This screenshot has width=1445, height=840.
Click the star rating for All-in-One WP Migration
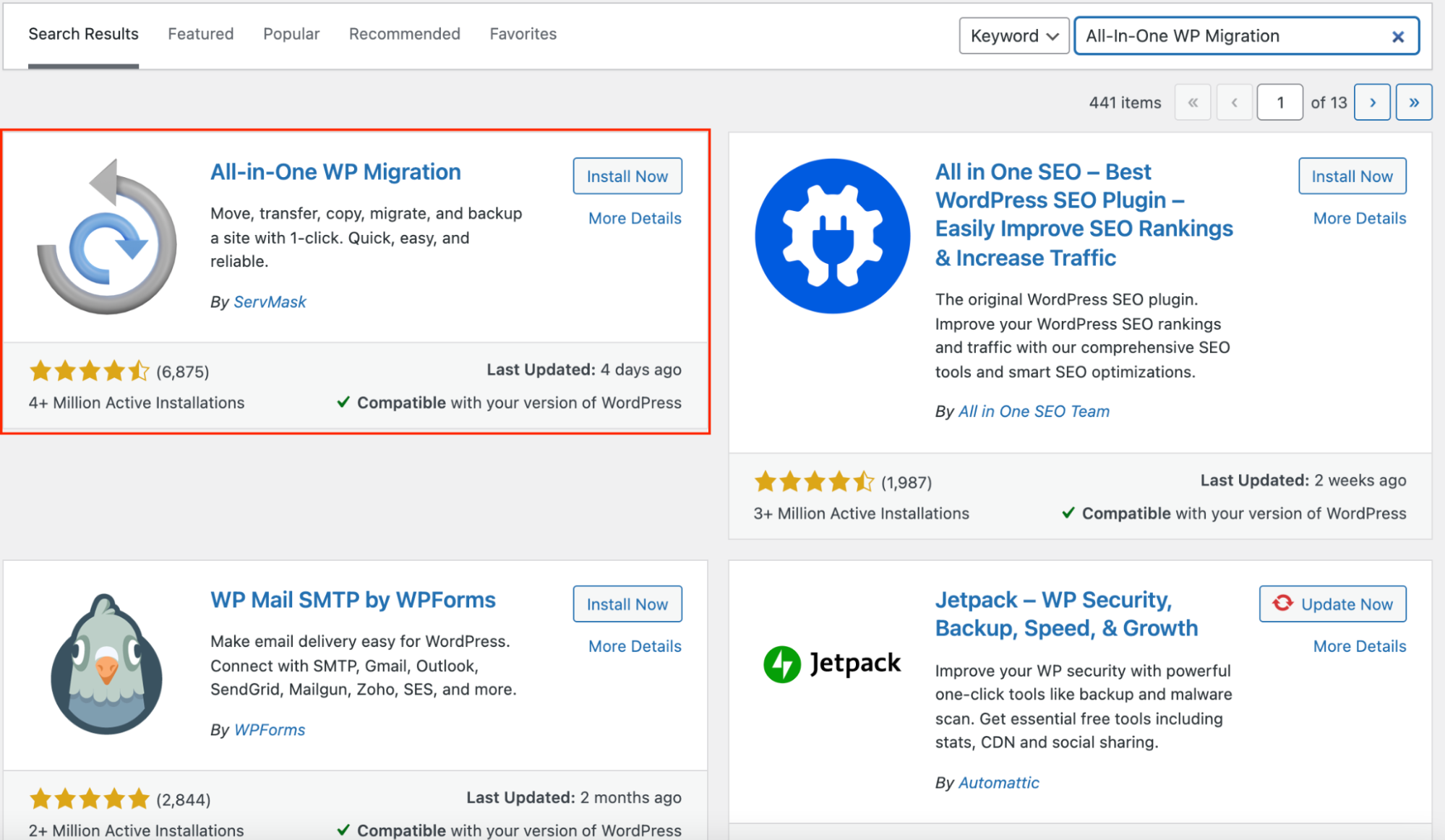(x=90, y=372)
